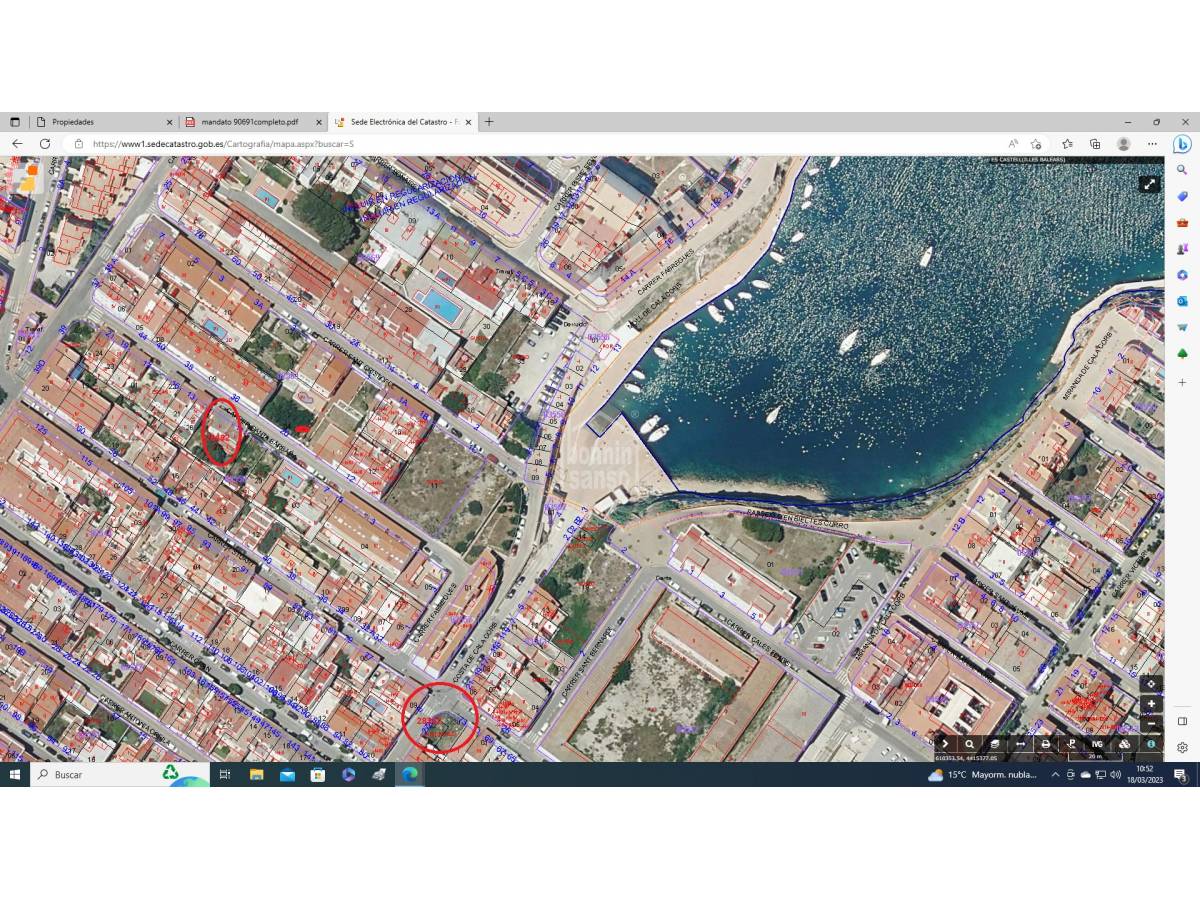Screen dimensions: 1200x900
Task: Toggle fullscreen map view
Action: click(x=1150, y=184)
